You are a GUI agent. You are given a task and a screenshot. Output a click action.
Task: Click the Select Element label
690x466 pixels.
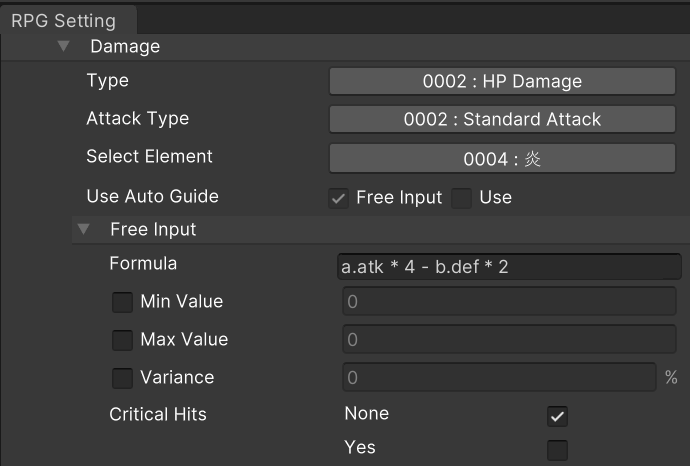(x=149, y=156)
